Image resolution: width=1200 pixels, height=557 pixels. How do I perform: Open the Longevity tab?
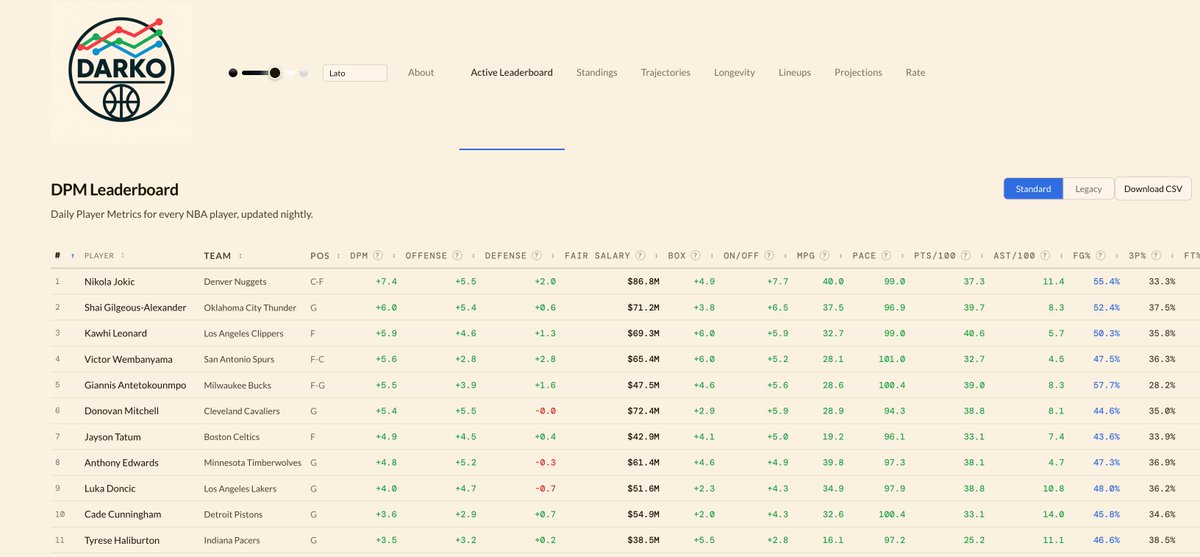pos(734,73)
